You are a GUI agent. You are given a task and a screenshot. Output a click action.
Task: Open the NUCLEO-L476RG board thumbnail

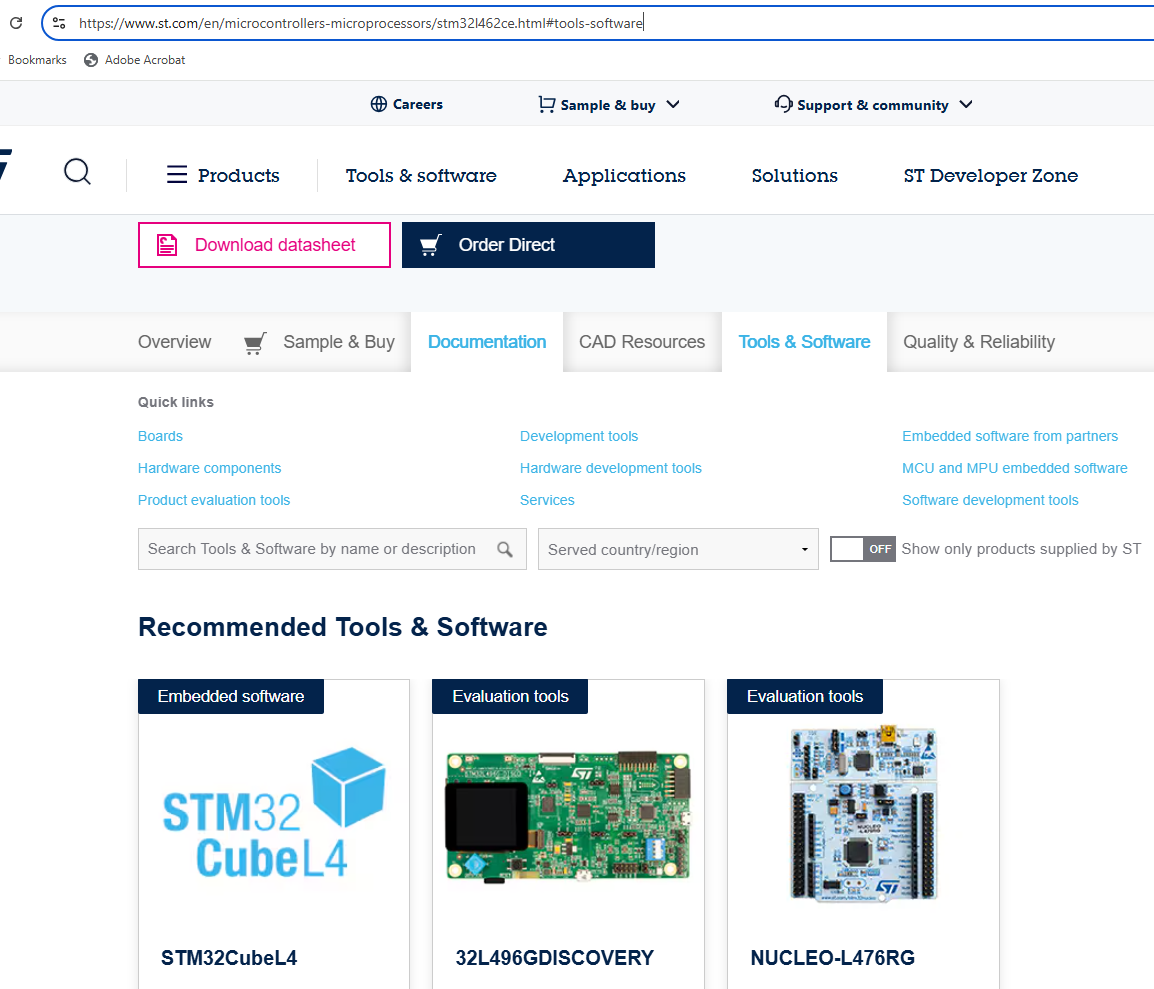[x=862, y=813]
